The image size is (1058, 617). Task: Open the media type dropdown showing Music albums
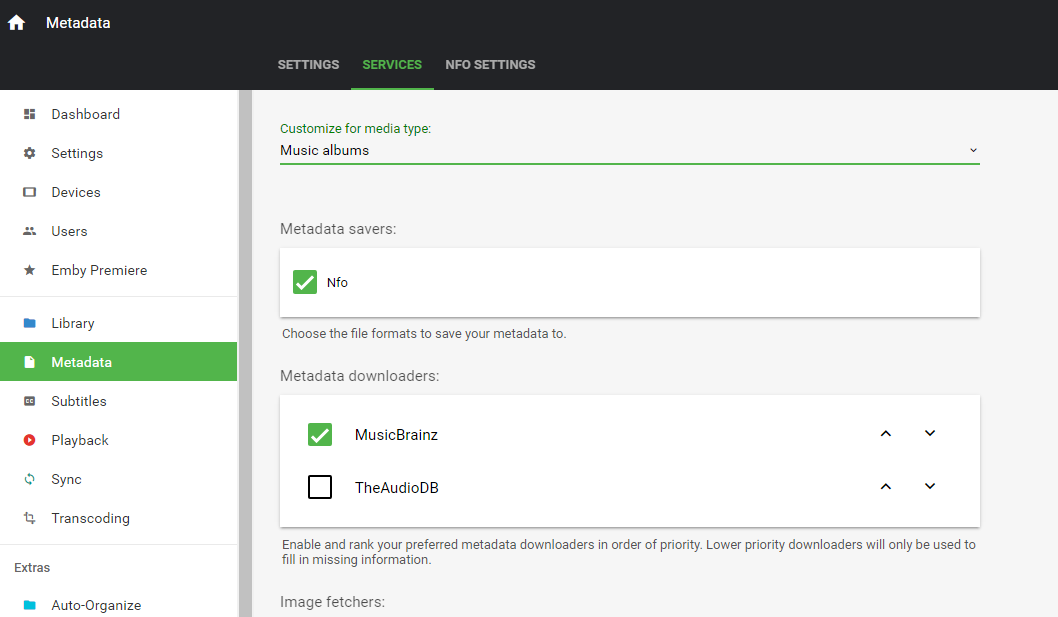click(x=629, y=150)
